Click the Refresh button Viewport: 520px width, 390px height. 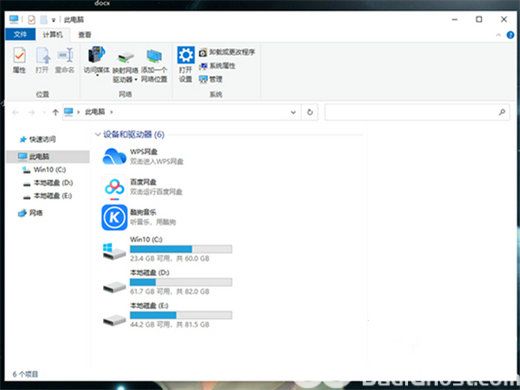(310, 112)
